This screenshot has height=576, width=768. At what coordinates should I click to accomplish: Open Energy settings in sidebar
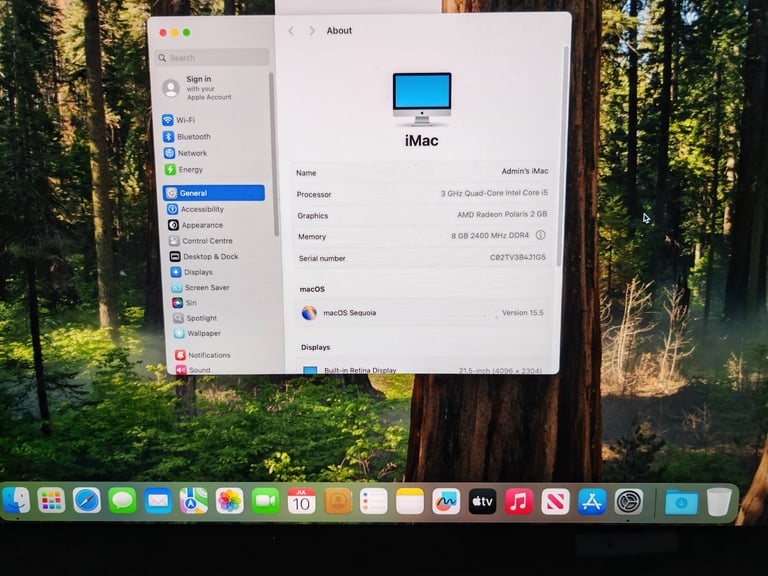[x=184, y=169]
